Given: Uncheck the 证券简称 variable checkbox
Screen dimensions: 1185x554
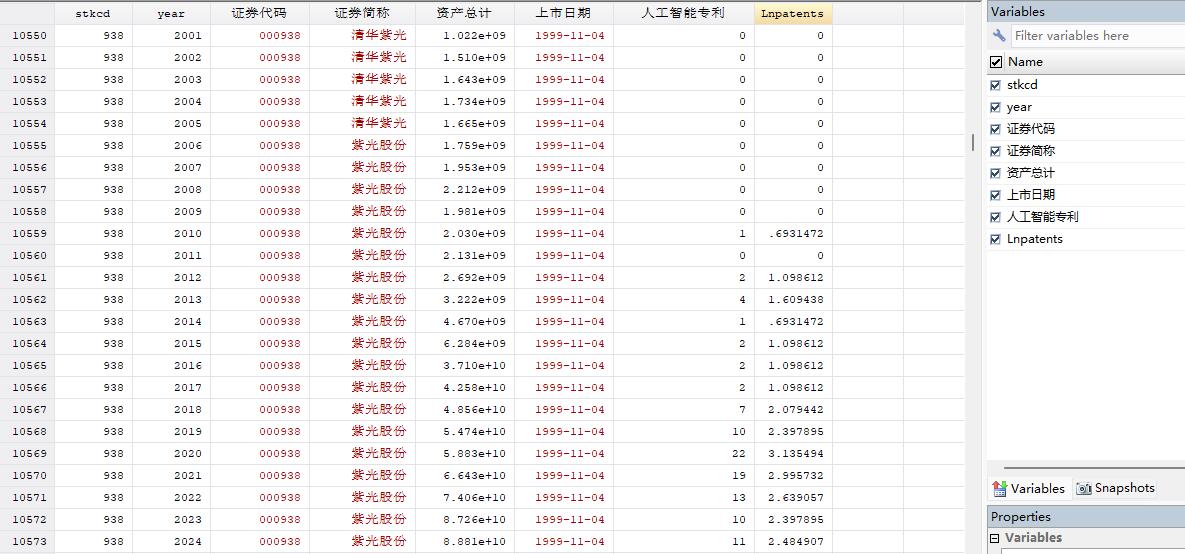Looking at the screenshot, I should [995, 151].
